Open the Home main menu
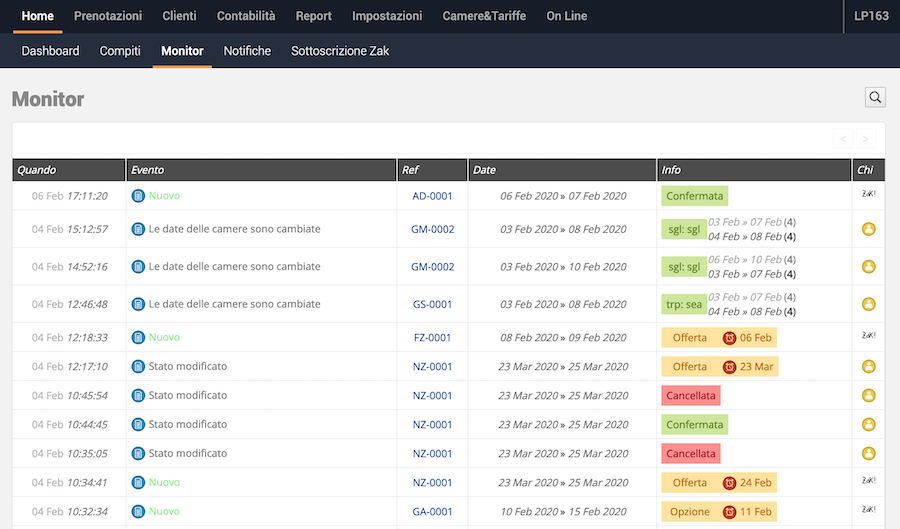Viewport: 900px width, 529px height. 38,16
